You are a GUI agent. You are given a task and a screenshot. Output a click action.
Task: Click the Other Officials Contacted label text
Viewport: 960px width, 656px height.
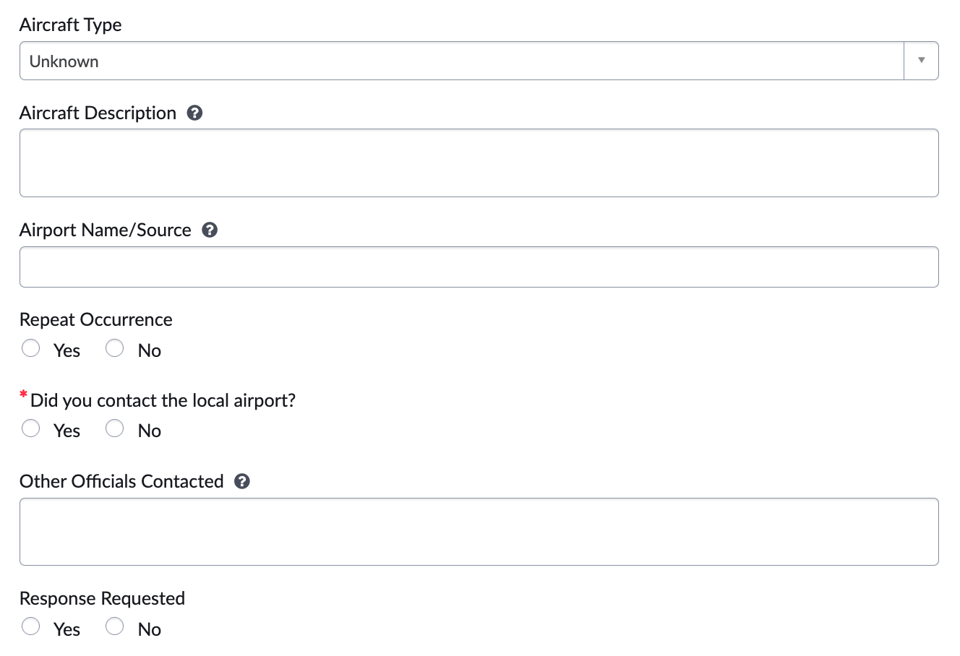(121, 481)
